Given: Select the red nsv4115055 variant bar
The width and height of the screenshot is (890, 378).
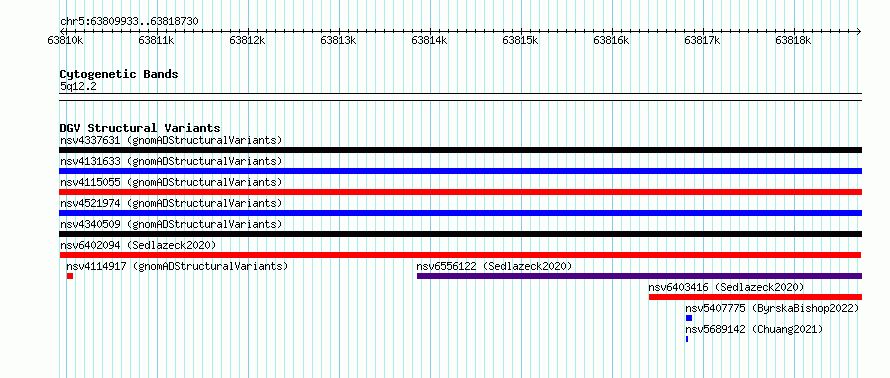Looking at the screenshot, I should point(460,192).
